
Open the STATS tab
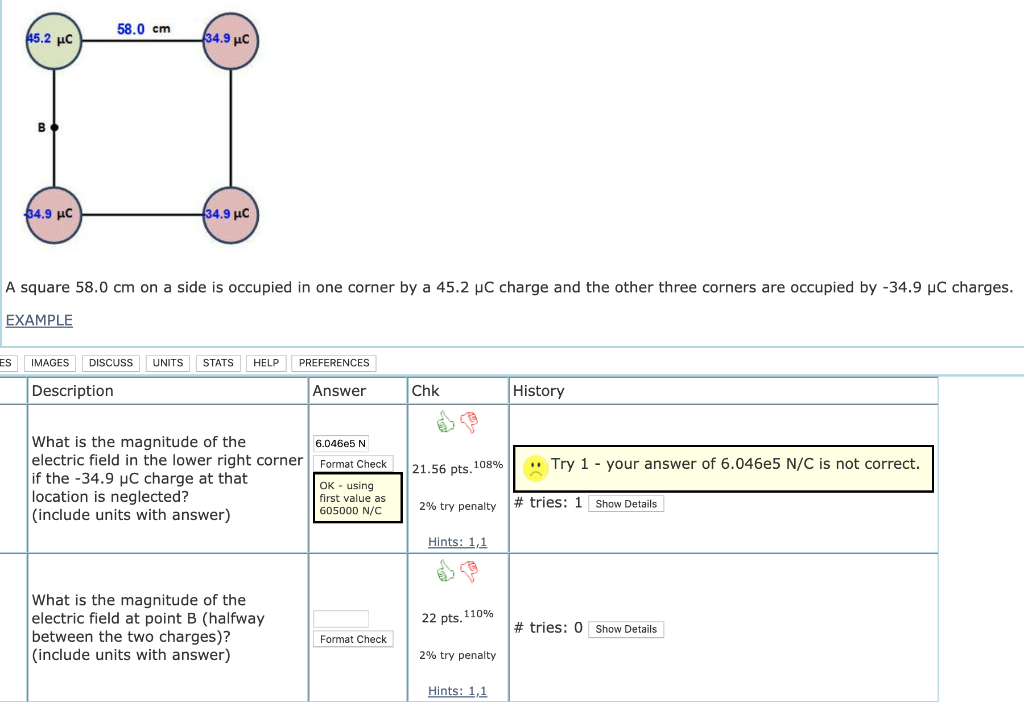[218, 363]
